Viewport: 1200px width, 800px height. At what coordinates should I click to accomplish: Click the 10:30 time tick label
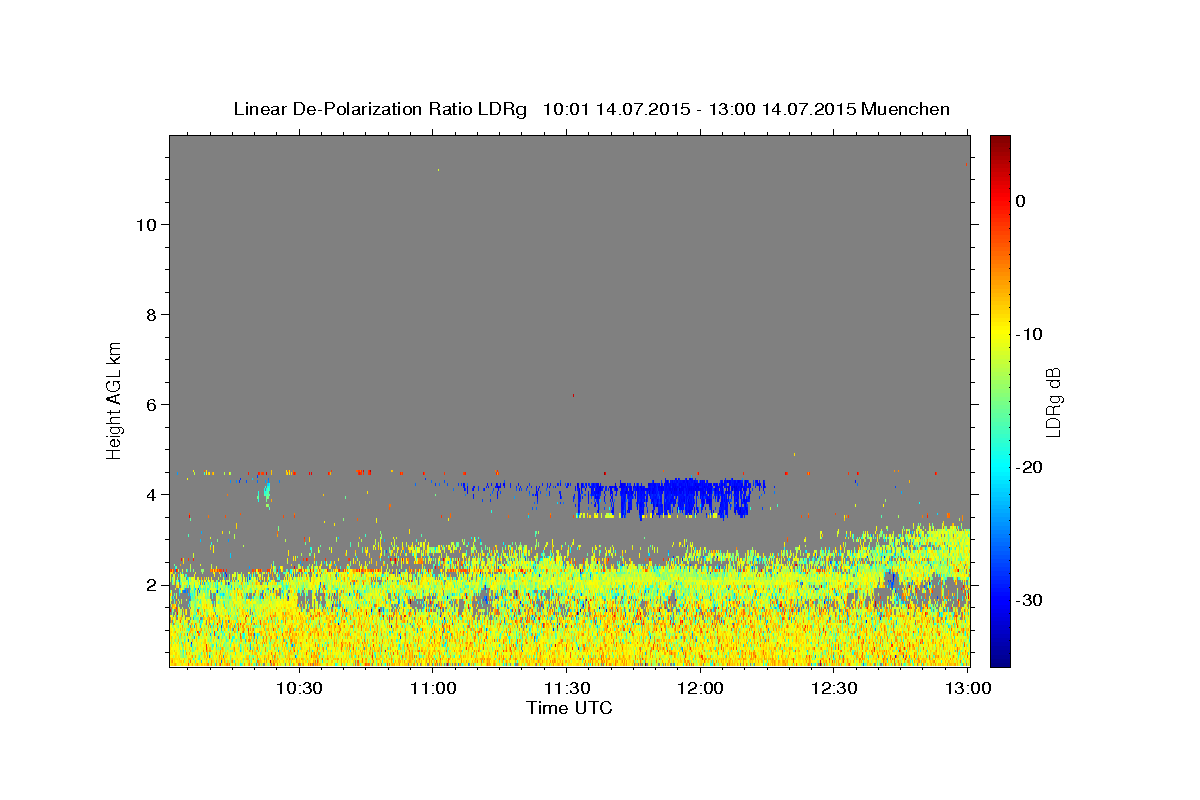(299, 688)
